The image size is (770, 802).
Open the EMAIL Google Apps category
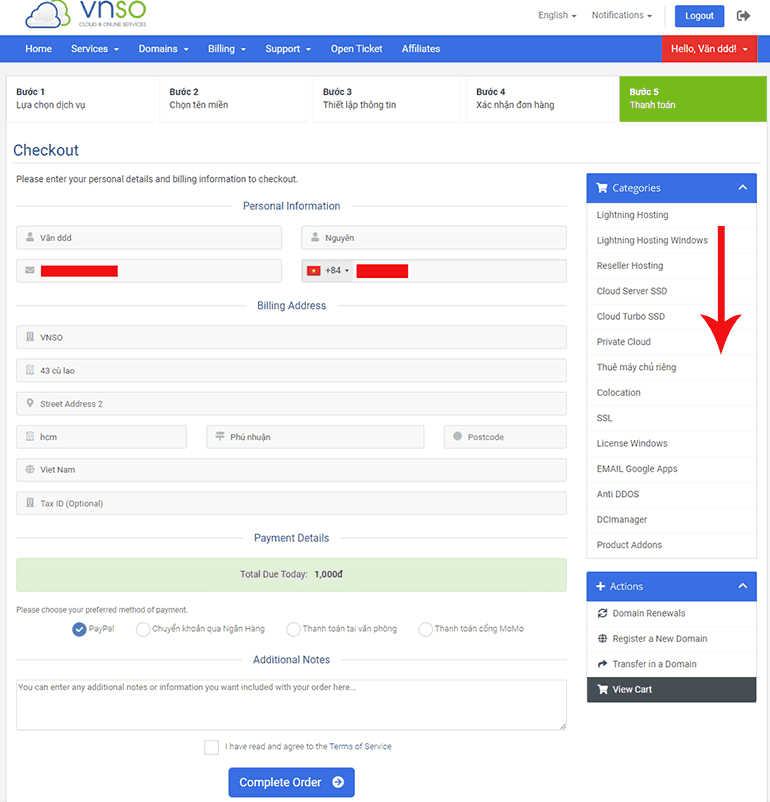[x=671, y=469]
